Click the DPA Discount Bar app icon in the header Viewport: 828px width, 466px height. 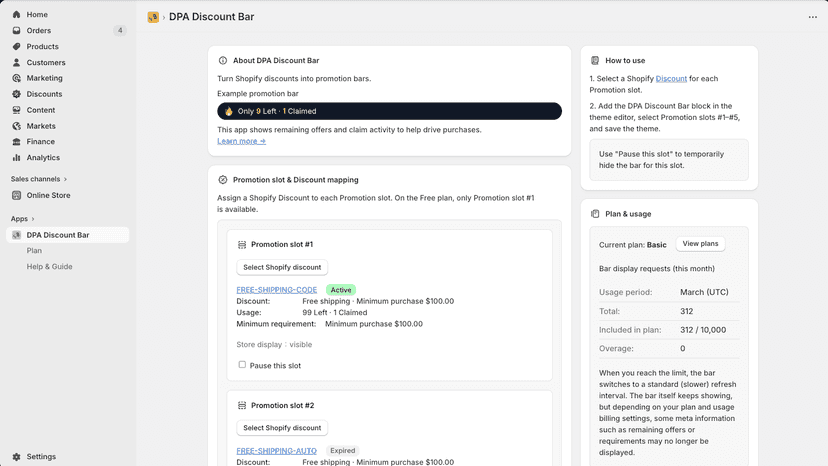153,17
